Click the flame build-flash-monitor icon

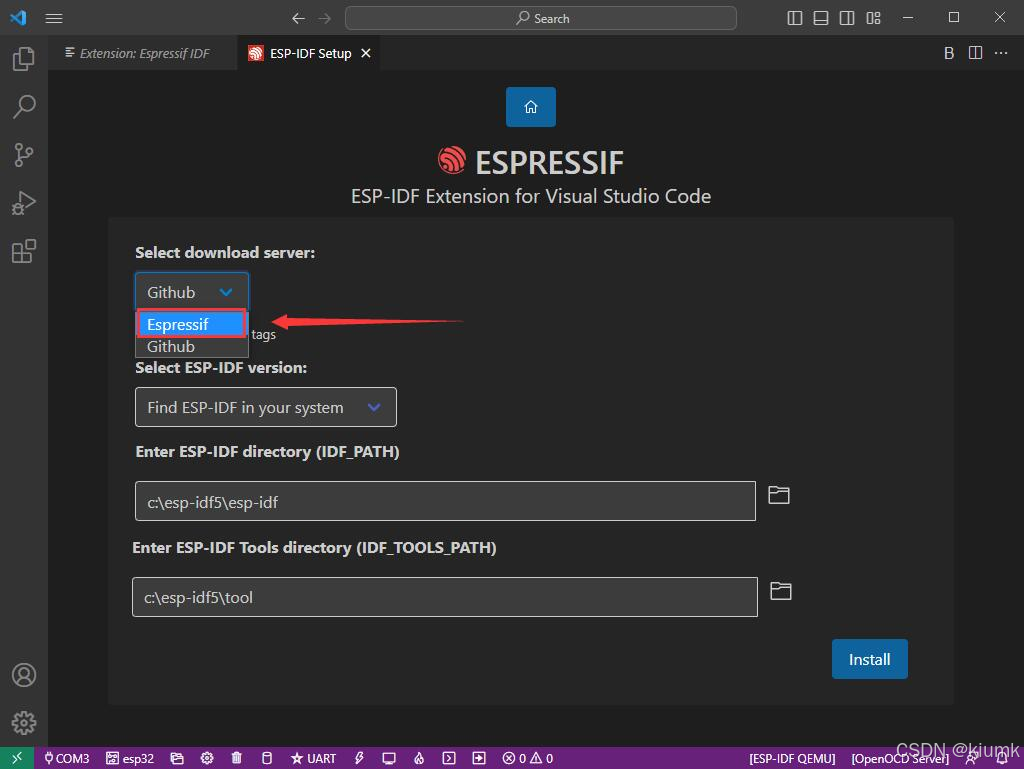419,758
